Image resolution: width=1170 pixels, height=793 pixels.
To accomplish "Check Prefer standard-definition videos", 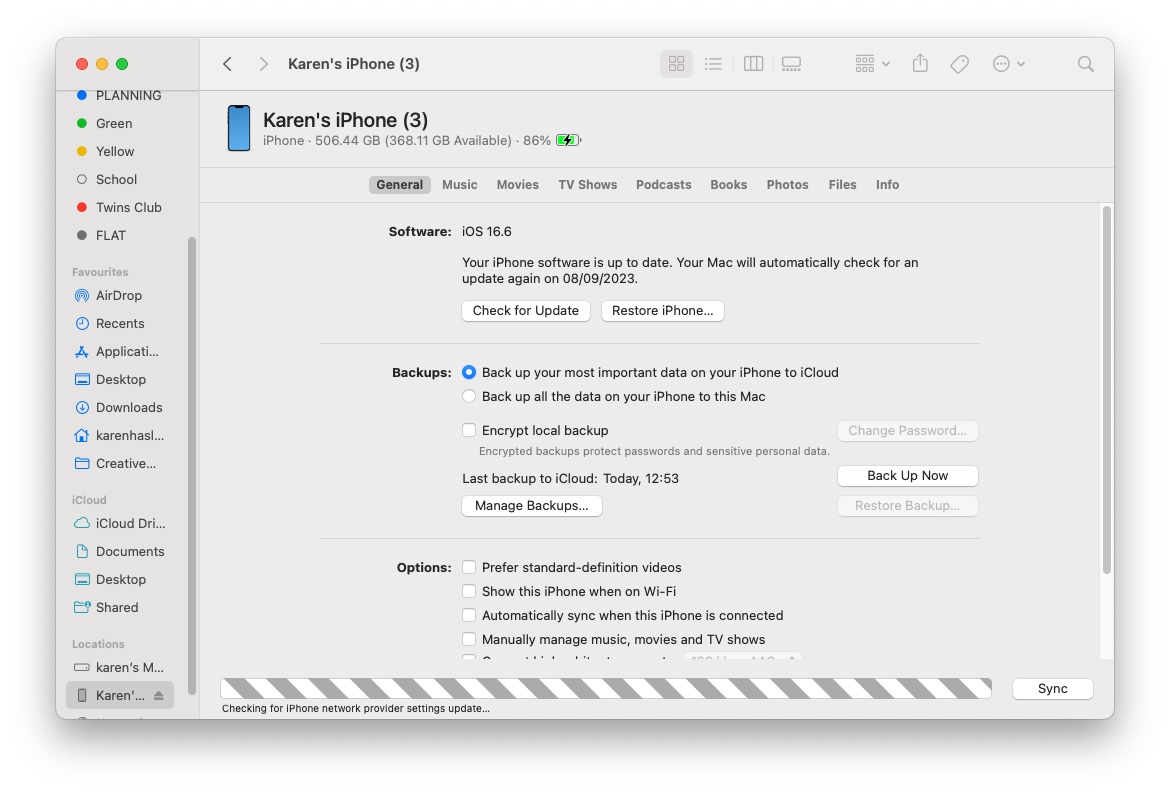I will pyautogui.click(x=469, y=567).
